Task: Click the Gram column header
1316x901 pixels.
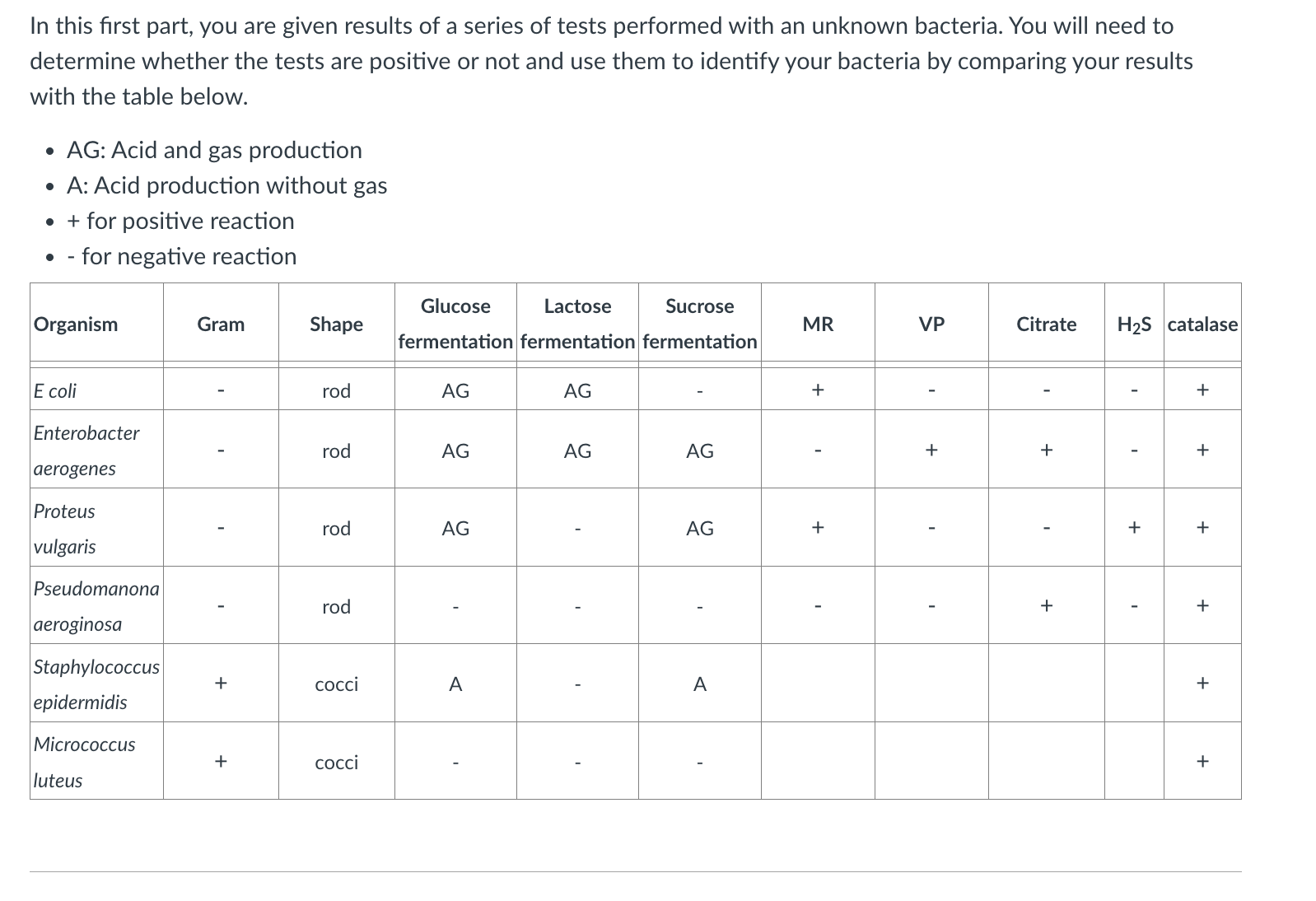Action: coord(221,324)
